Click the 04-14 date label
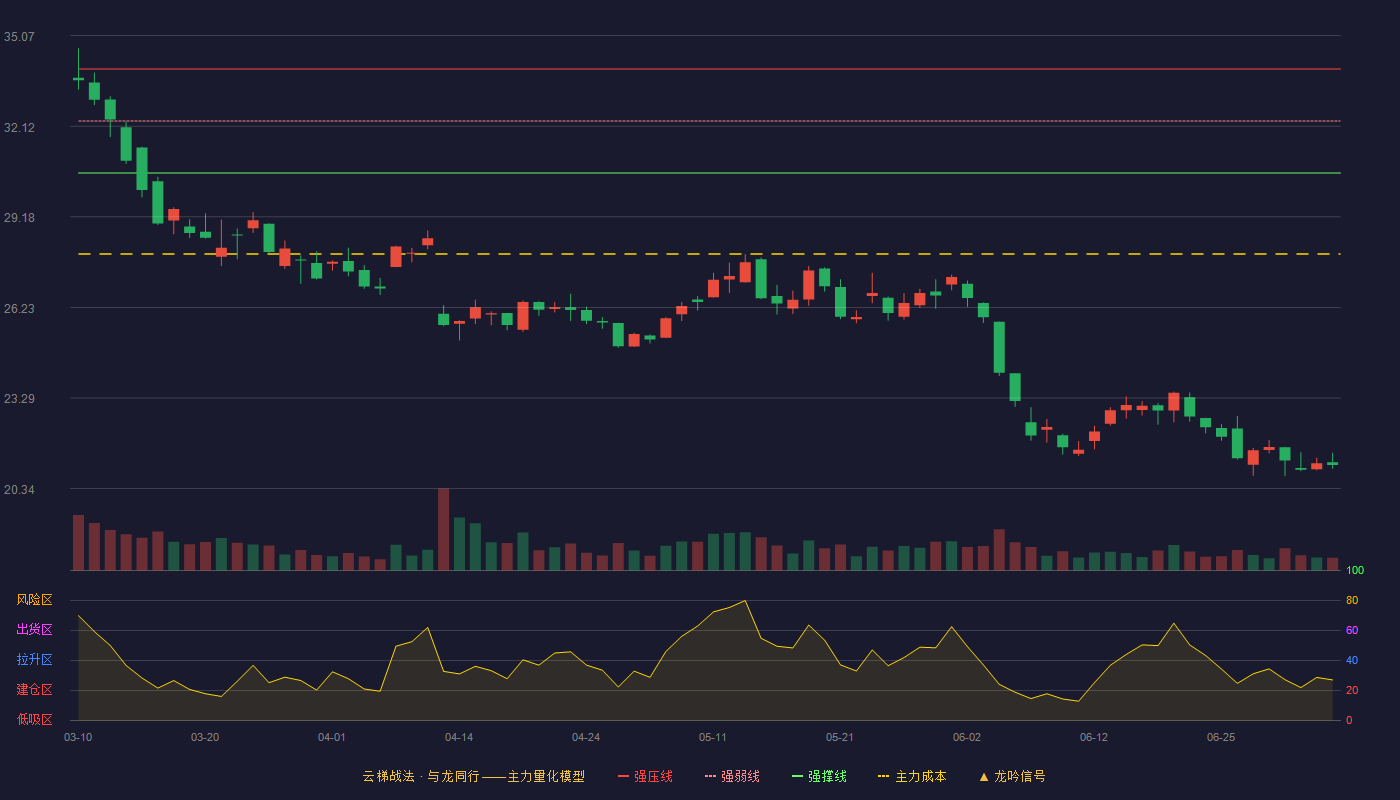 [x=459, y=737]
